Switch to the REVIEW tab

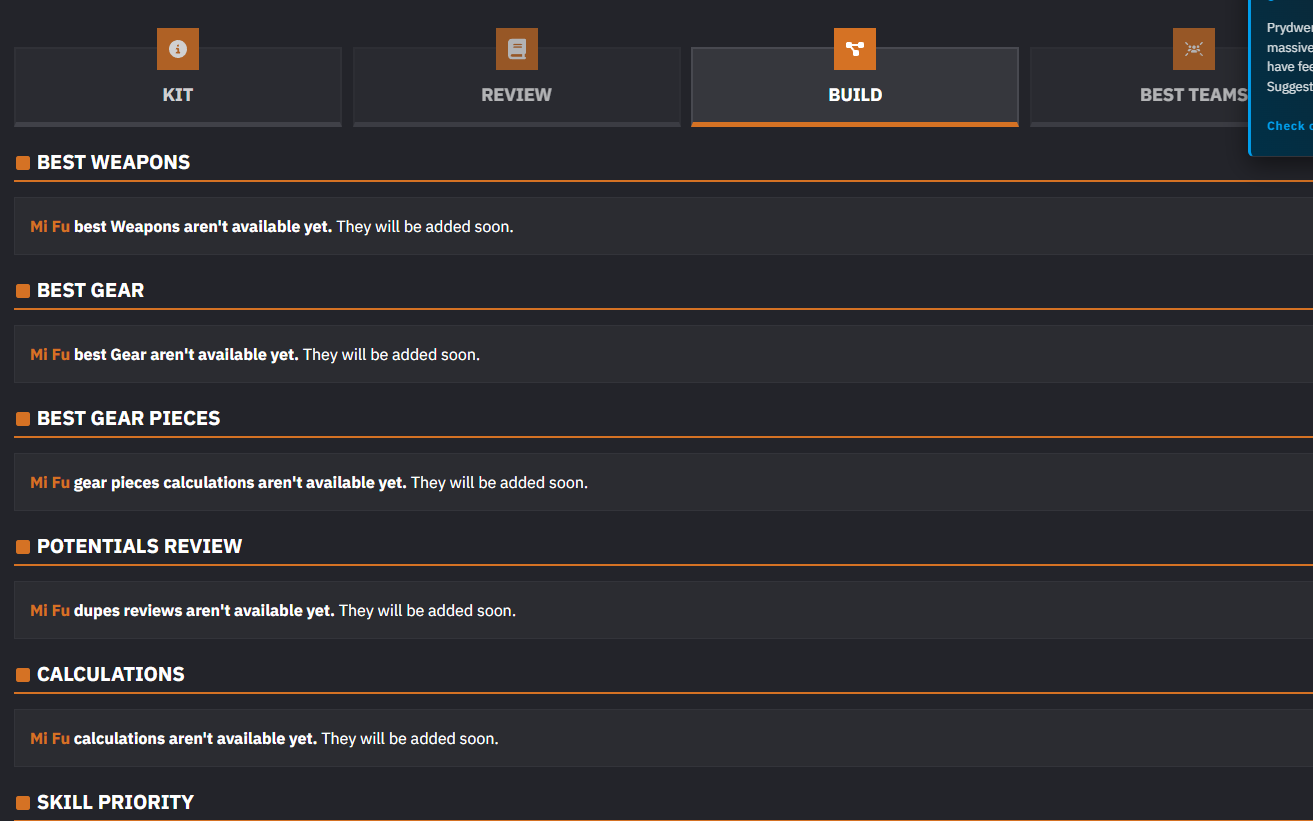pyautogui.click(x=517, y=87)
